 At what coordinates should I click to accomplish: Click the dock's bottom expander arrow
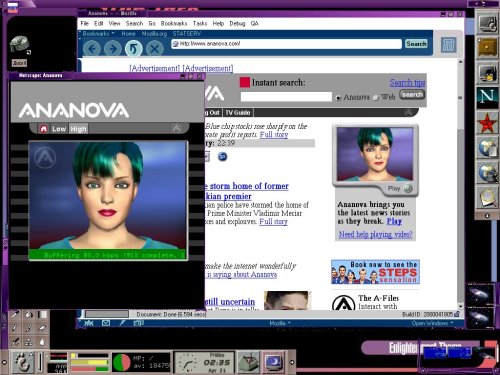coord(487,216)
